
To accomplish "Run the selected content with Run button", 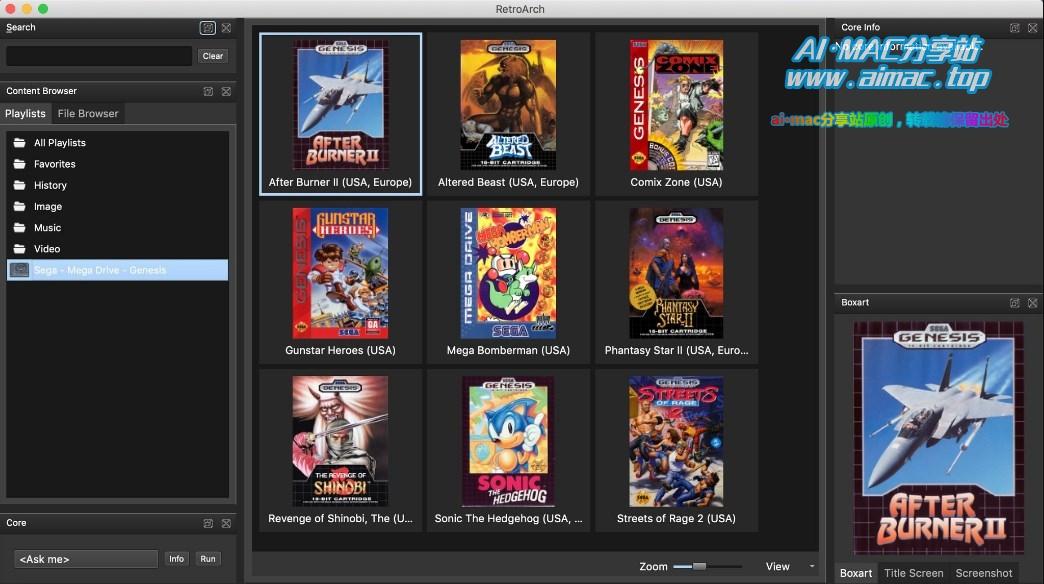I will click(x=208, y=559).
